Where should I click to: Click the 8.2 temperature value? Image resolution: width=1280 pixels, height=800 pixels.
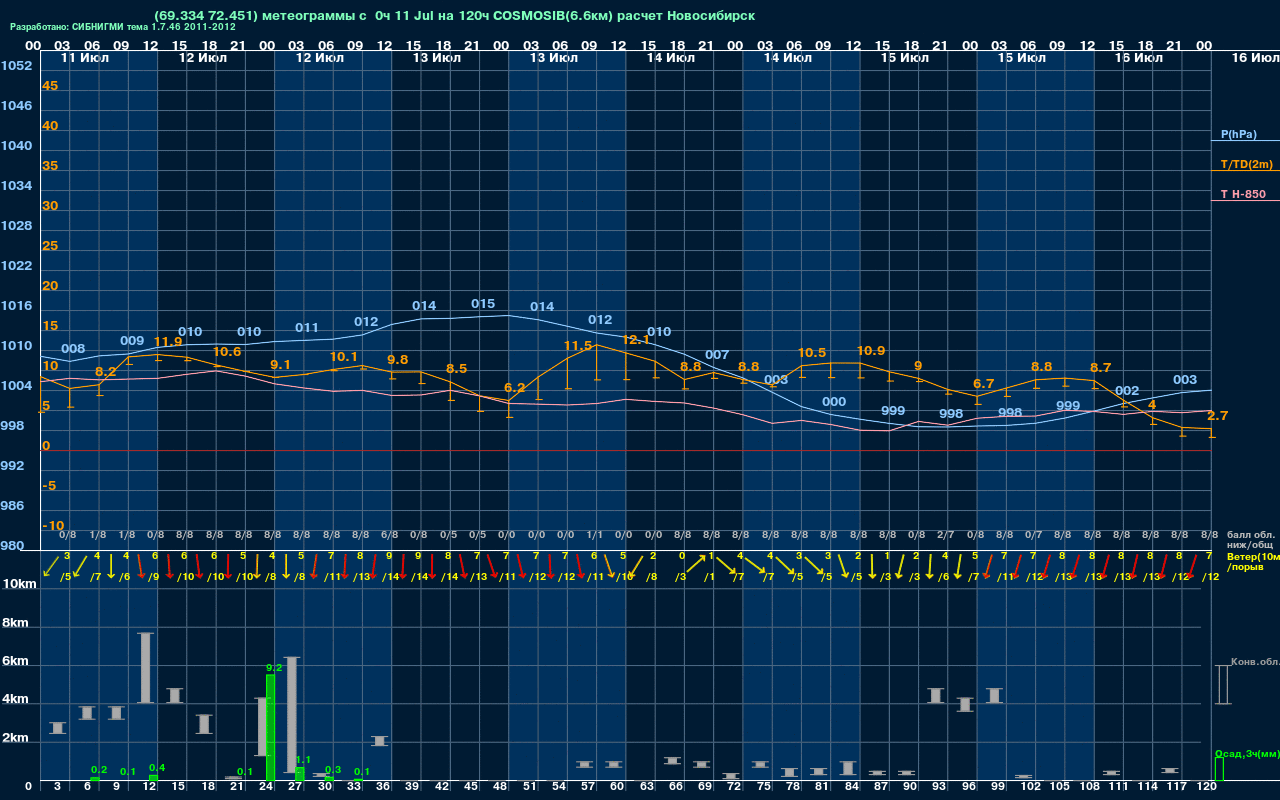point(105,372)
